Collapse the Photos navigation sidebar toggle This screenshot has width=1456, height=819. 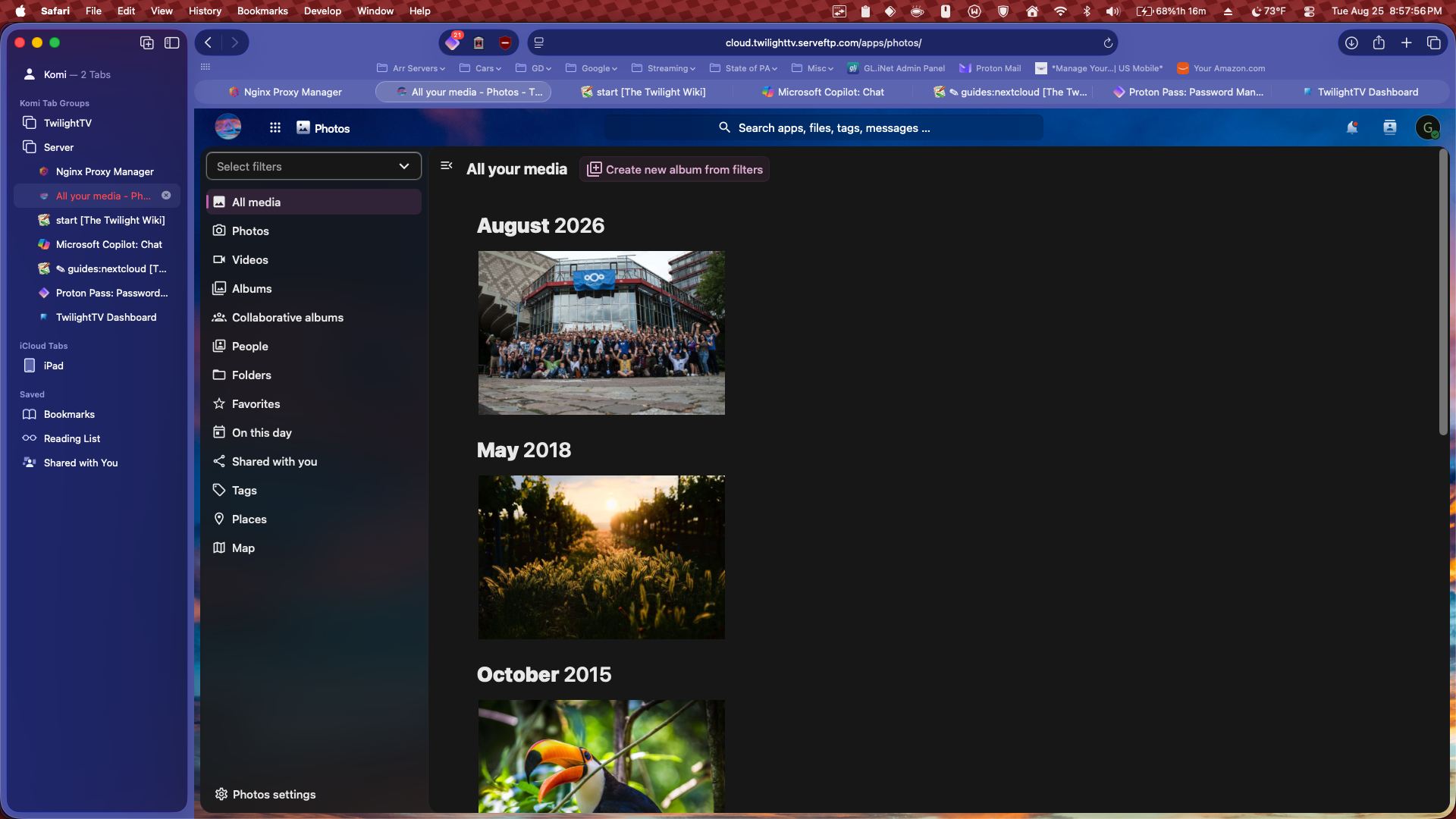coord(447,166)
